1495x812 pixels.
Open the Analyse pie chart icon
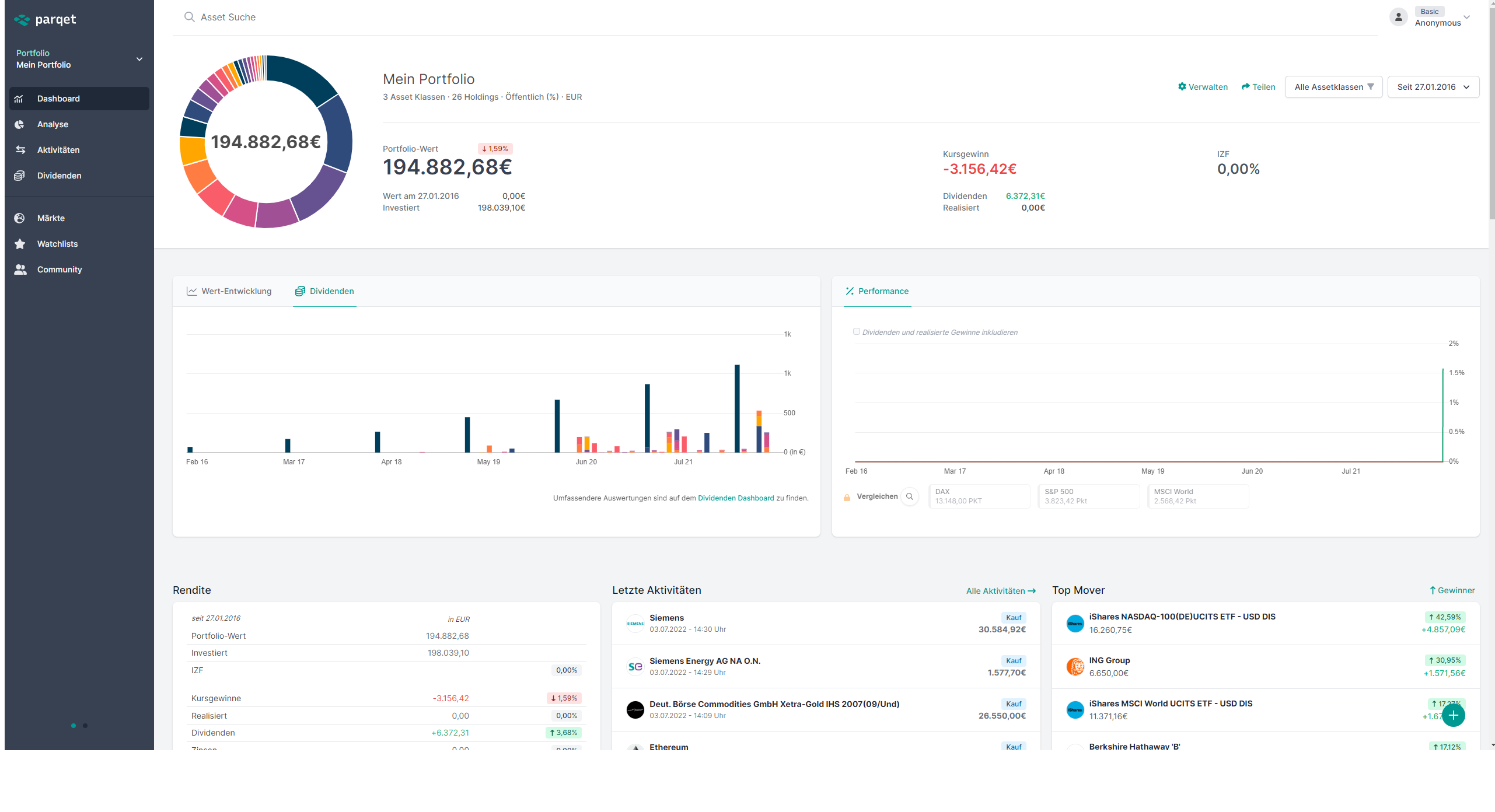coord(20,124)
